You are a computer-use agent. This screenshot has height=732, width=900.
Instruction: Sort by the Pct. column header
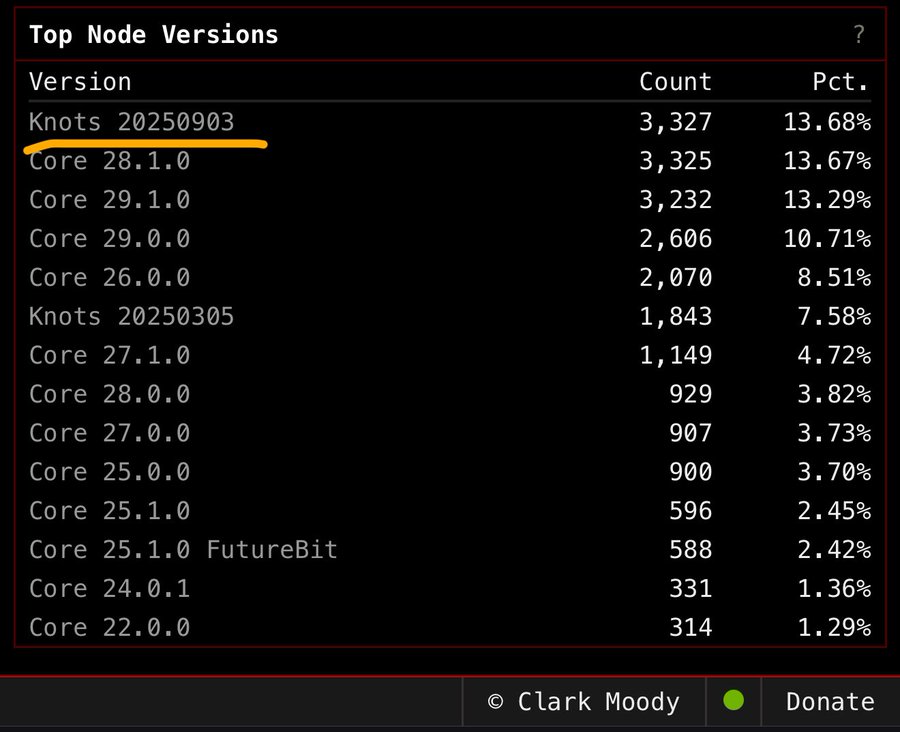(840, 82)
